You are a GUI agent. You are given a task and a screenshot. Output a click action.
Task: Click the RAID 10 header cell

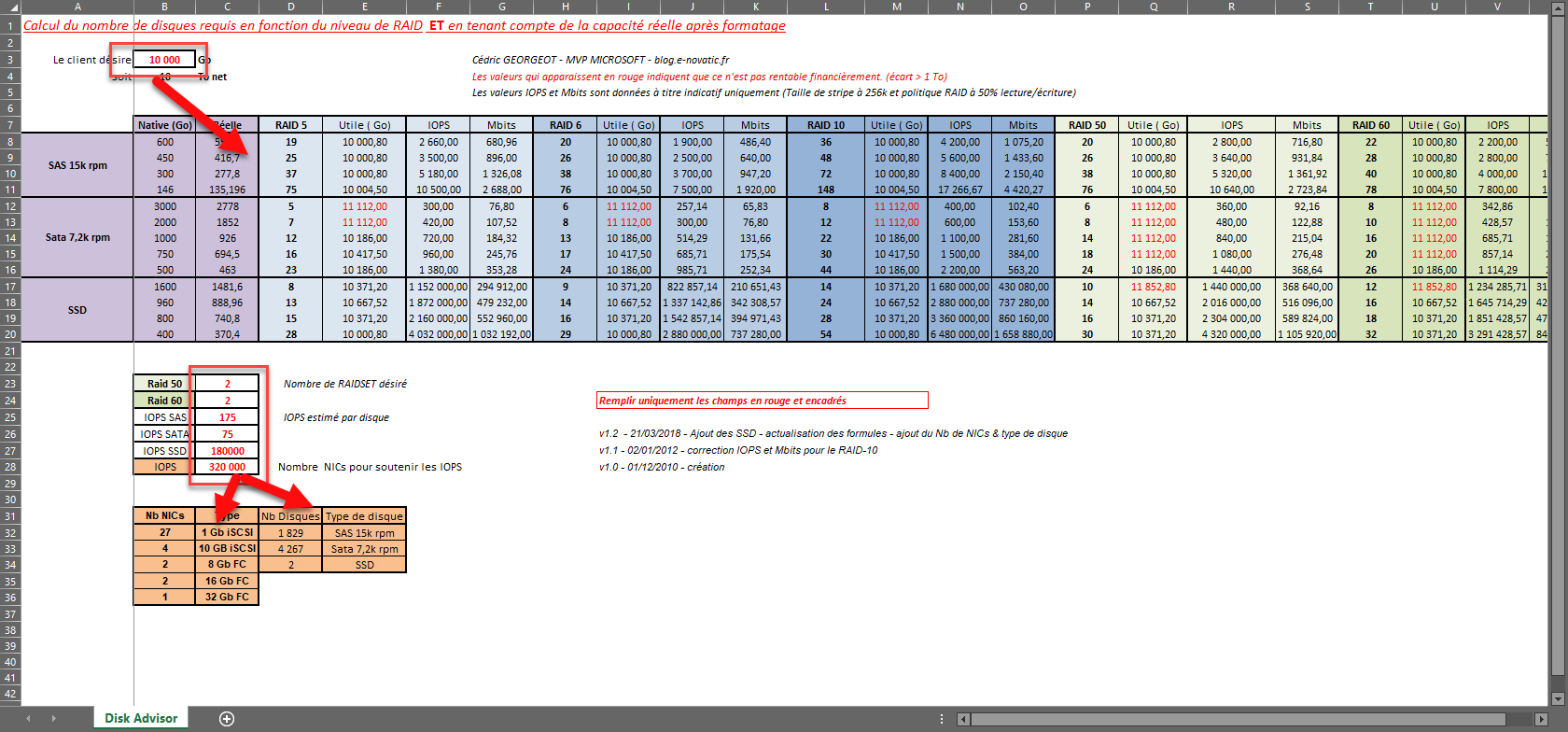click(x=826, y=125)
